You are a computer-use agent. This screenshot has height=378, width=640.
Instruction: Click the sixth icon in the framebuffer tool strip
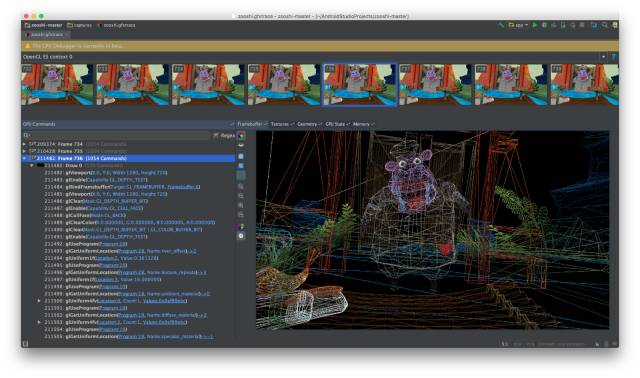(x=241, y=187)
